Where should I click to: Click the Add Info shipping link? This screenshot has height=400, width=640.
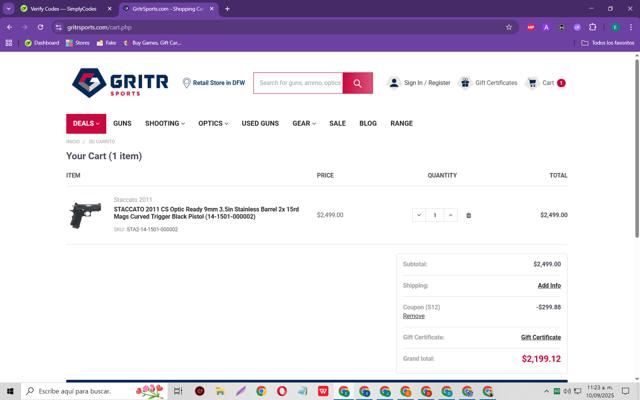[x=549, y=285]
